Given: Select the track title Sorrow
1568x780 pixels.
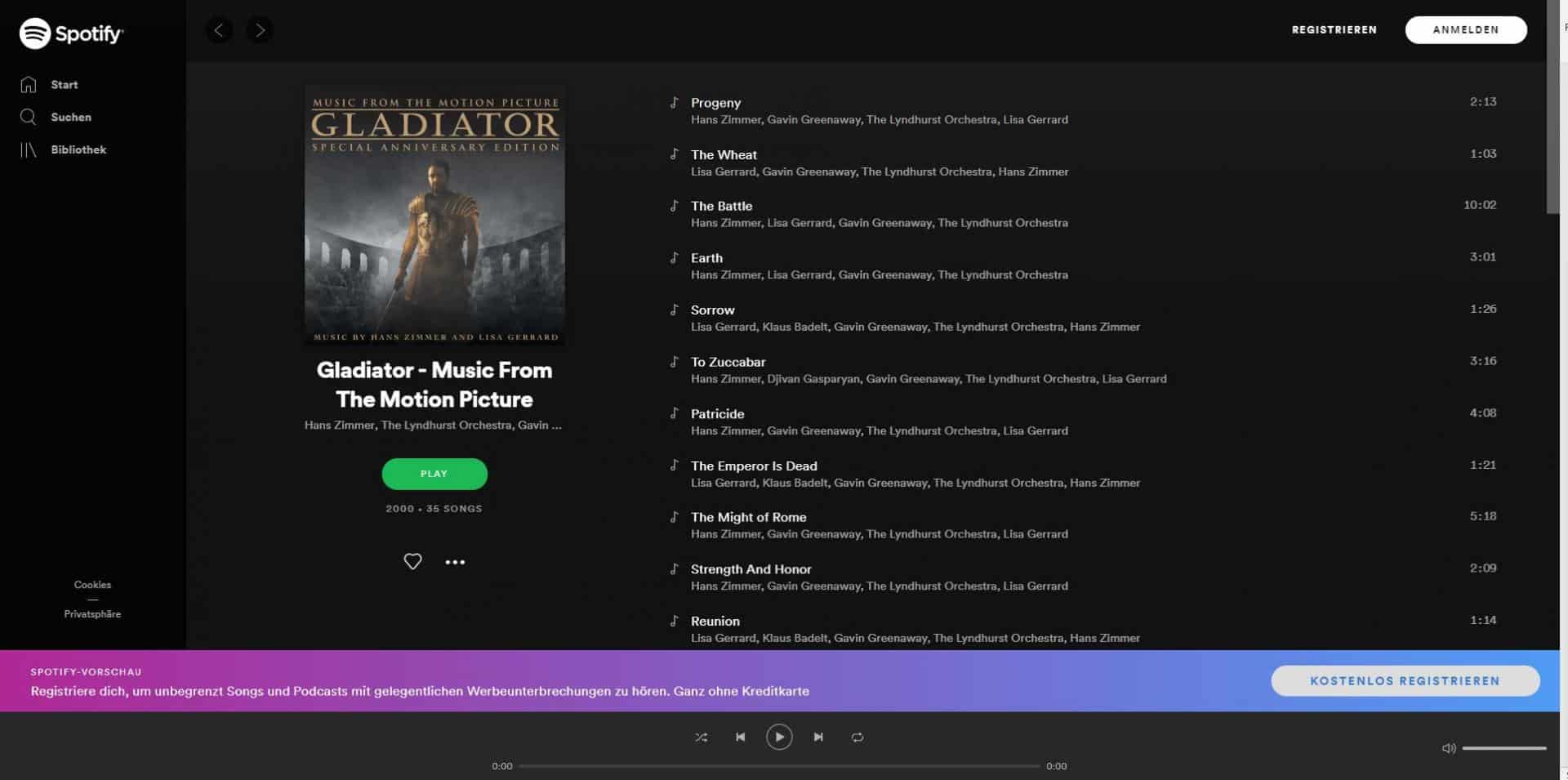Looking at the screenshot, I should point(712,310).
